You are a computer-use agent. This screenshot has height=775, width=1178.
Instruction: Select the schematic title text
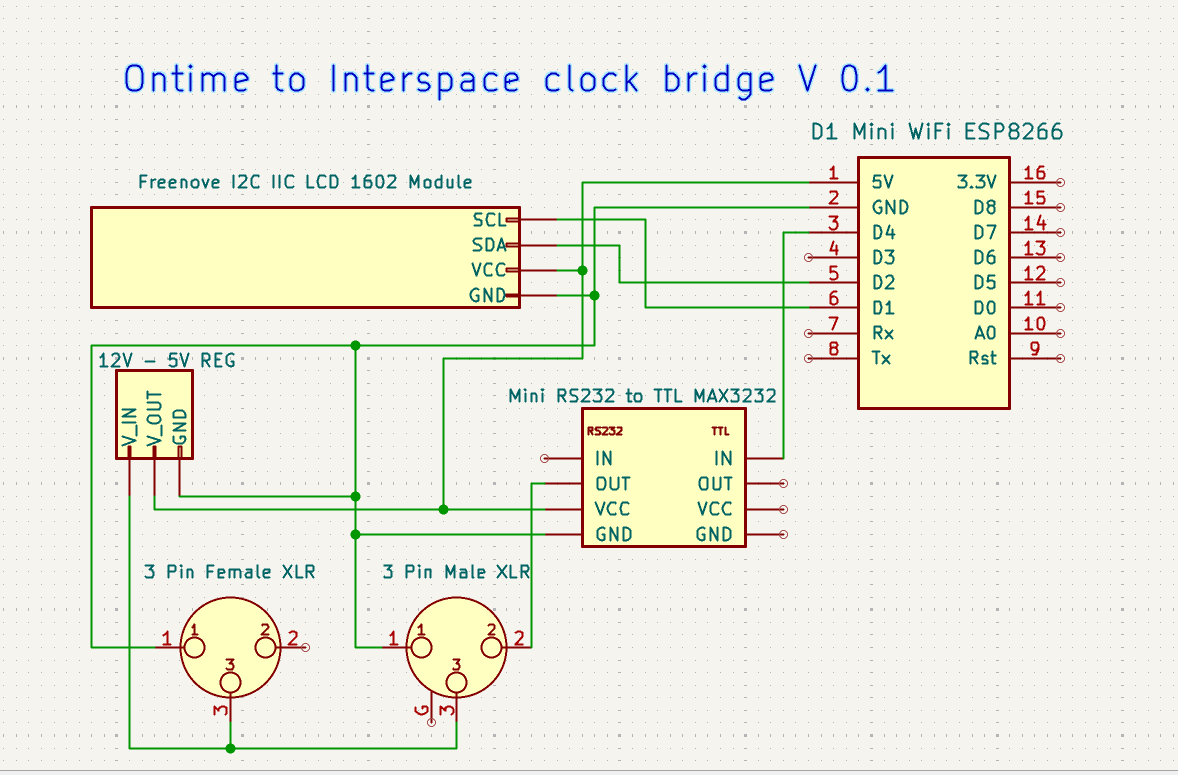pos(508,79)
